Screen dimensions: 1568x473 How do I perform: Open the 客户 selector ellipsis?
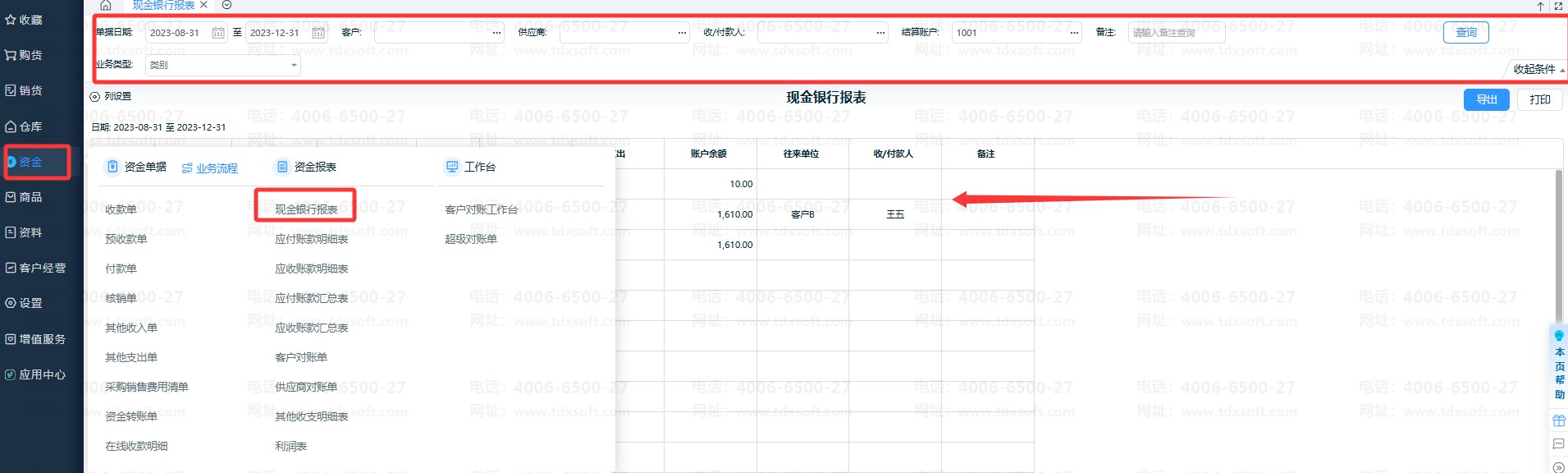pos(497,33)
